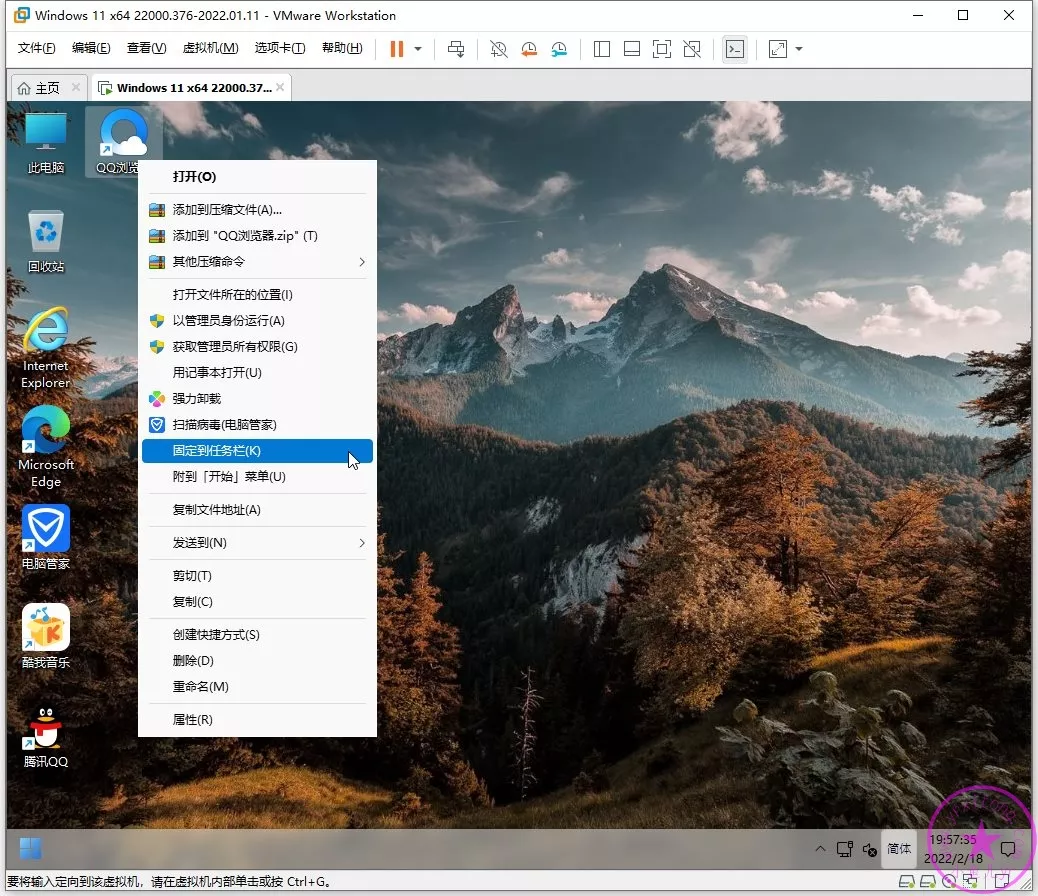This screenshot has width=1038, height=896.
Task: Switch to the 主页 tab
Action: [x=39, y=88]
